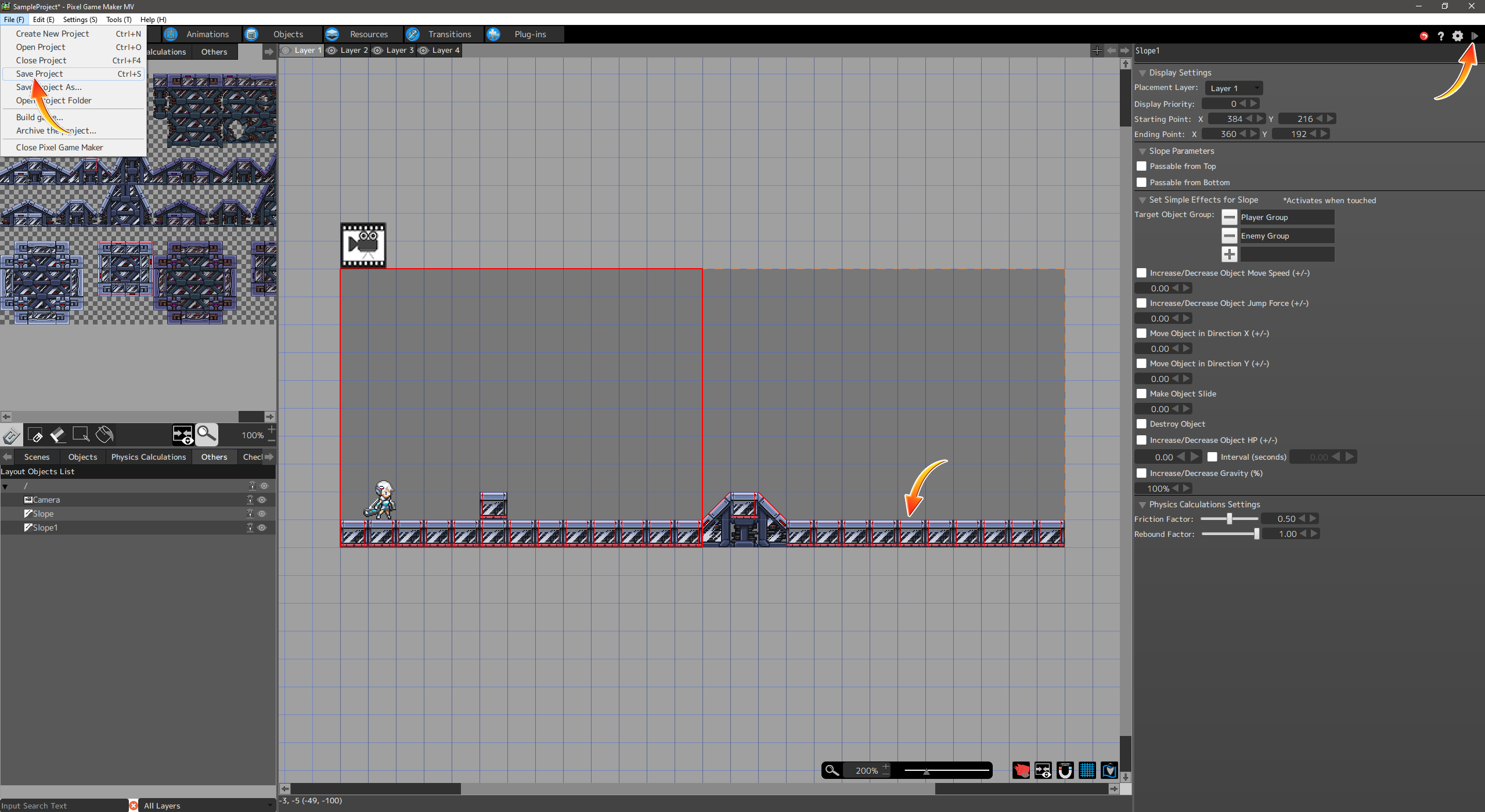This screenshot has height=812, width=1485.
Task: Remove Enemy Group with minus button
Action: 1229,236
